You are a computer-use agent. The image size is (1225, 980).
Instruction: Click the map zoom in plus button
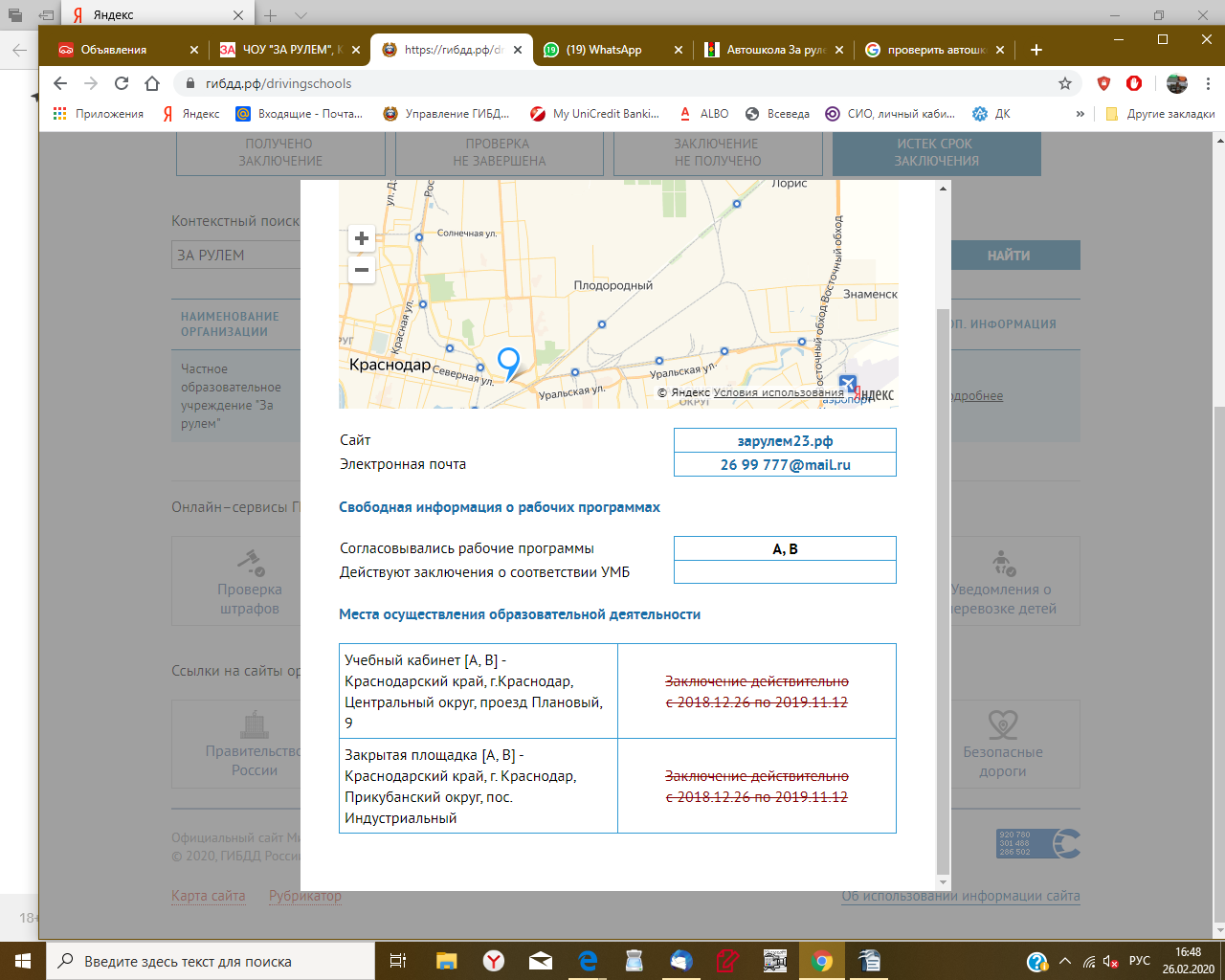point(362,238)
